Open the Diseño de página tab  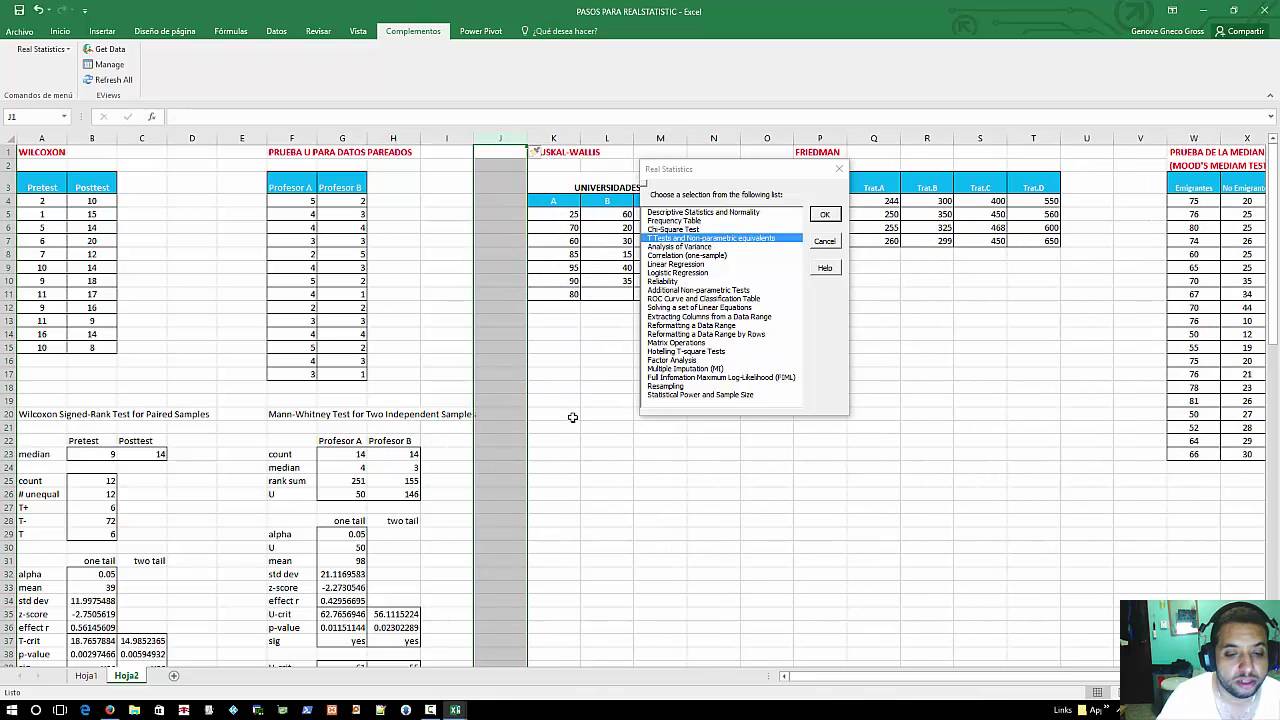point(165,31)
